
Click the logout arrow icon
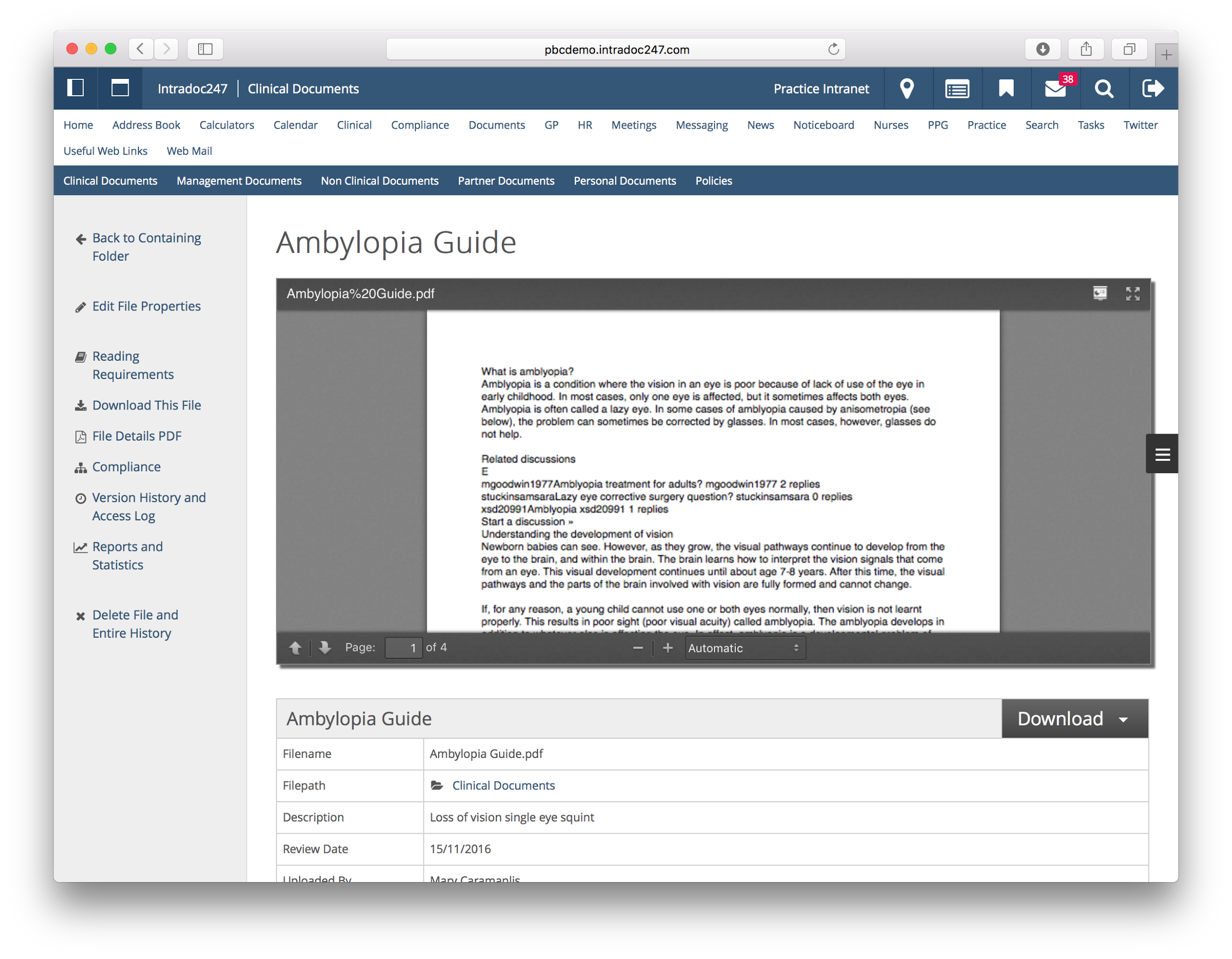(1153, 88)
